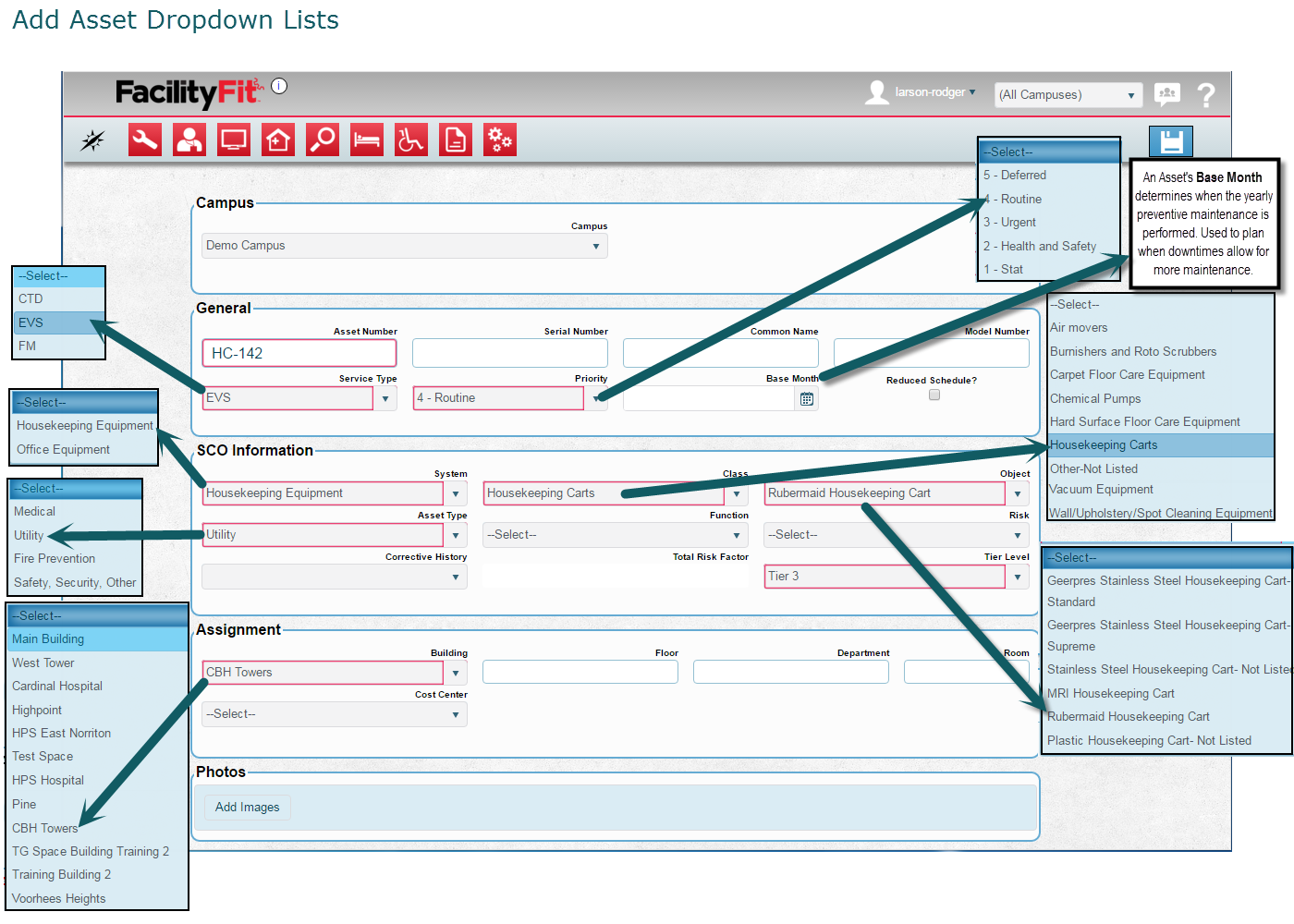1294x924 pixels.
Task: Toggle the Reduced Schedule checkbox
Action: pos(934,395)
